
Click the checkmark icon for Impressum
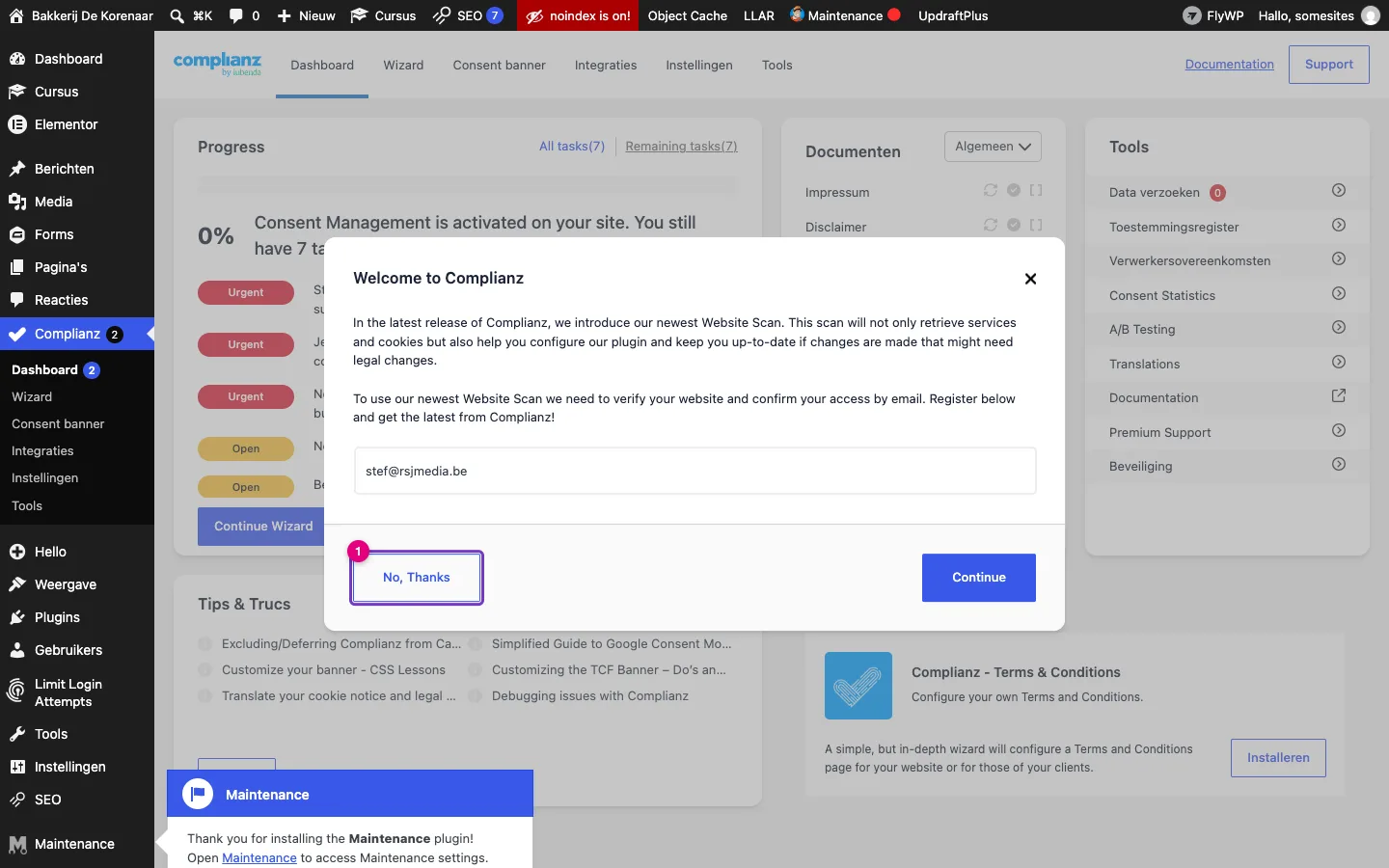[x=1014, y=190]
